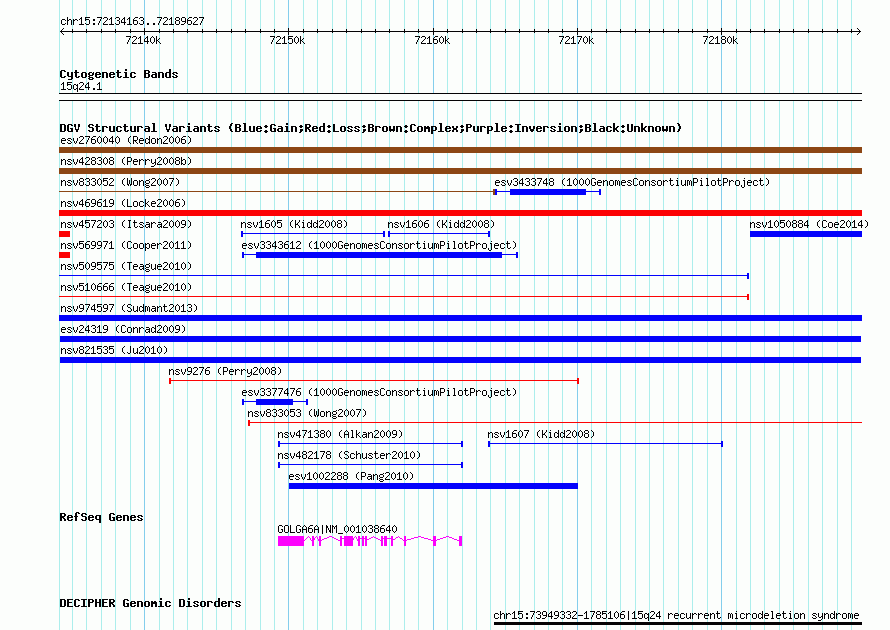Click nsv1607 (Kidd2008) label
This screenshot has width=890, height=630.
pyautogui.click(x=541, y=434)
